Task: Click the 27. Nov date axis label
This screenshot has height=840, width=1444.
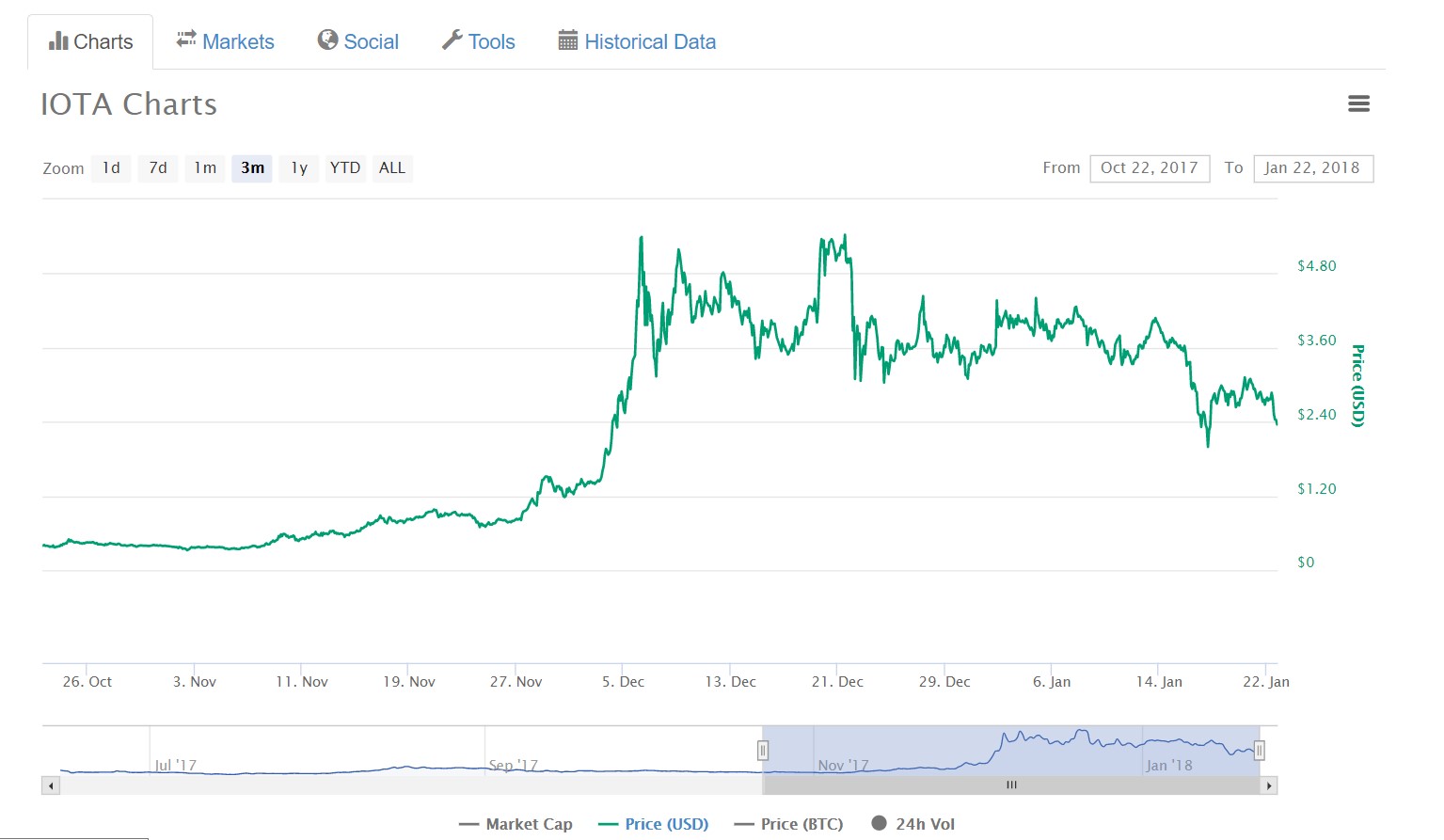Action: point(516,682)
